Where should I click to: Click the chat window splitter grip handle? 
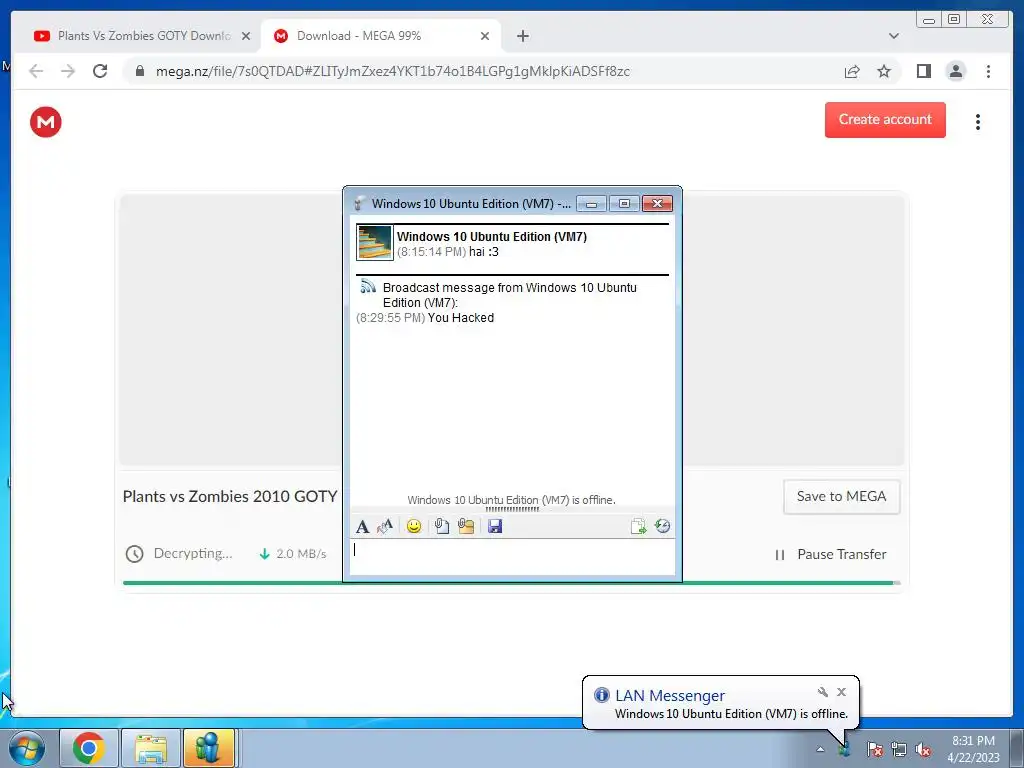[x=513, y=509]
